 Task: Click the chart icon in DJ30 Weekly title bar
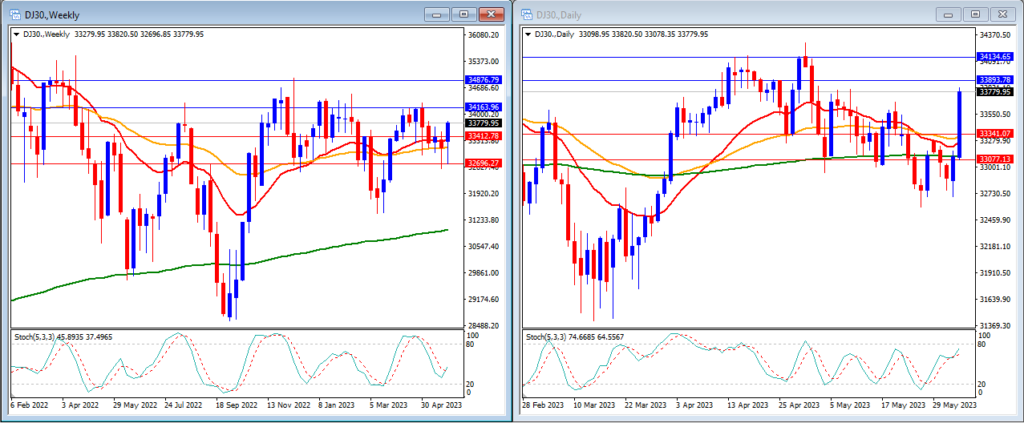point(14,14)
